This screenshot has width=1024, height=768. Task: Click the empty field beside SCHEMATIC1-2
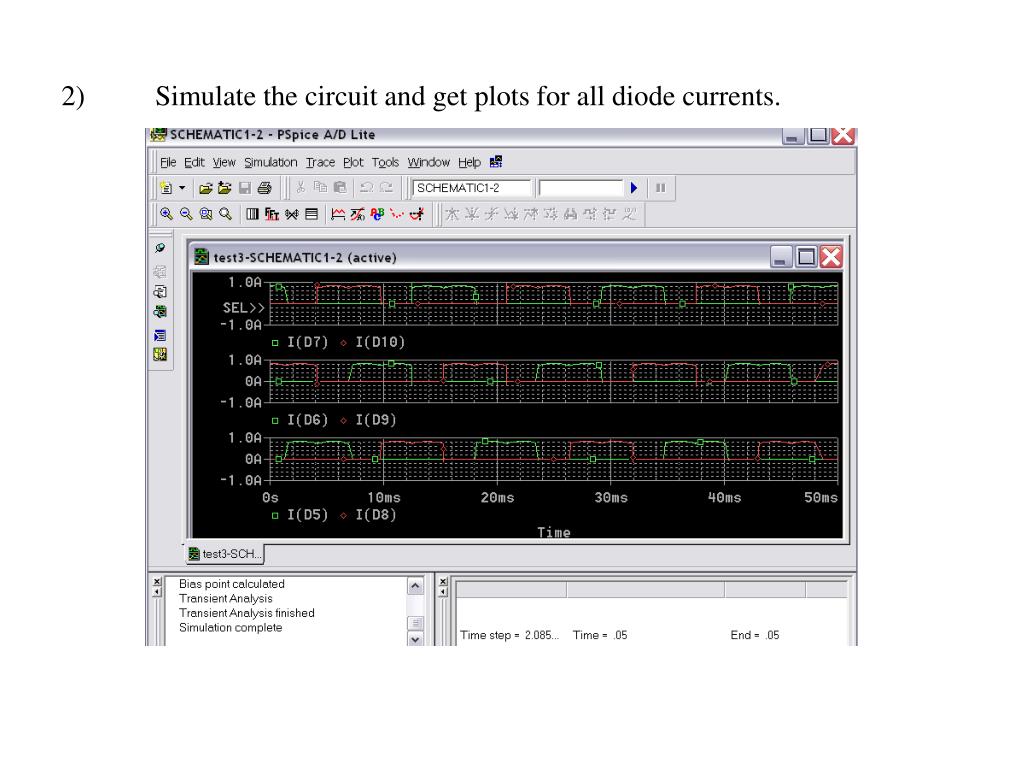581,188
